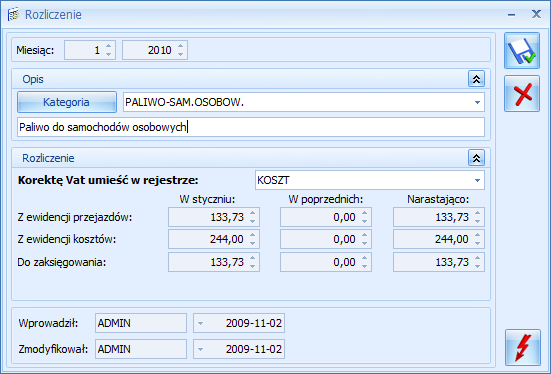This screenshot has height=374, width=551.
Task: Open the Zmodyfikował date dropdown arrow
Action: click(x=200, y=349)
